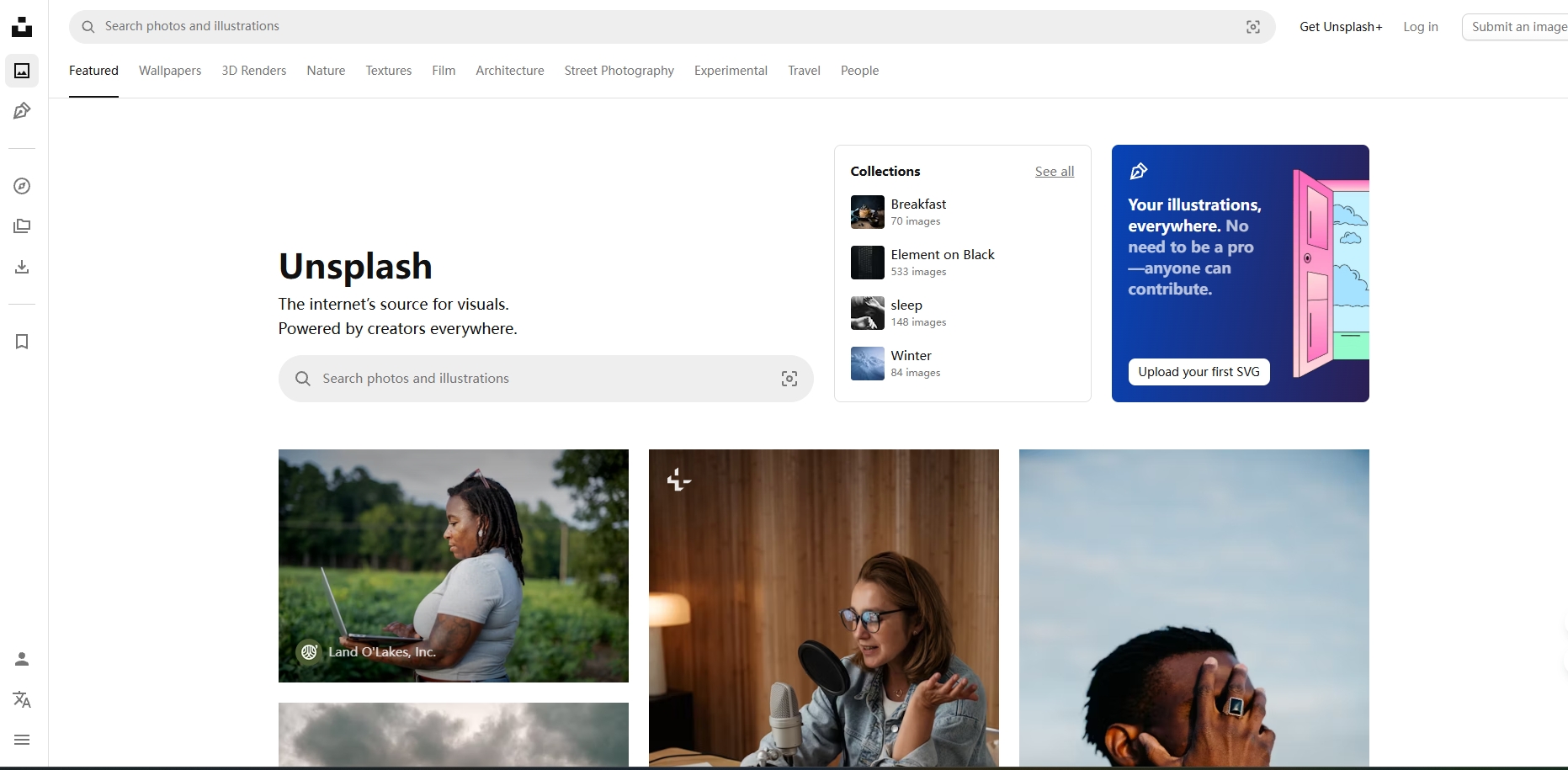
Task: Open the Photos section in sidebar
Action: (22, 71)
